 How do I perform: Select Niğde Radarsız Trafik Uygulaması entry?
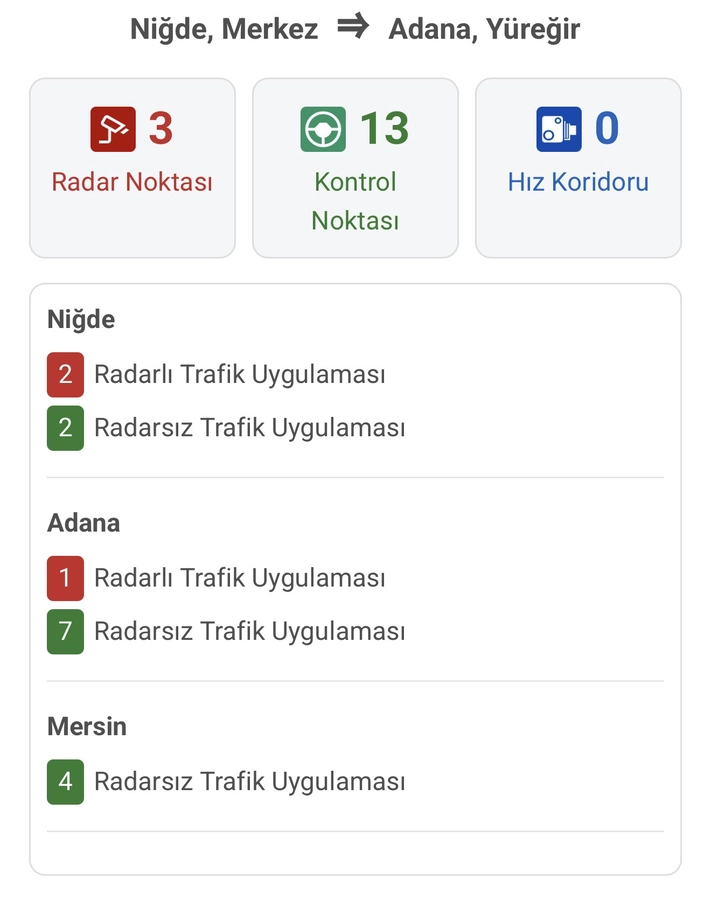click(x=250, y=428)
